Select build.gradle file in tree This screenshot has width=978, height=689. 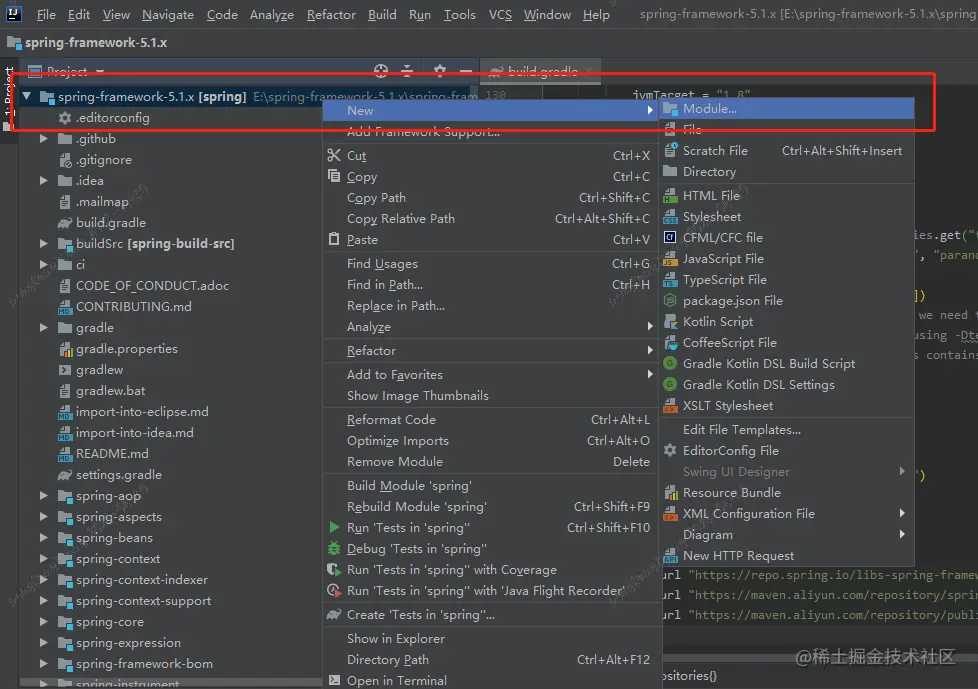pos(110,223)
